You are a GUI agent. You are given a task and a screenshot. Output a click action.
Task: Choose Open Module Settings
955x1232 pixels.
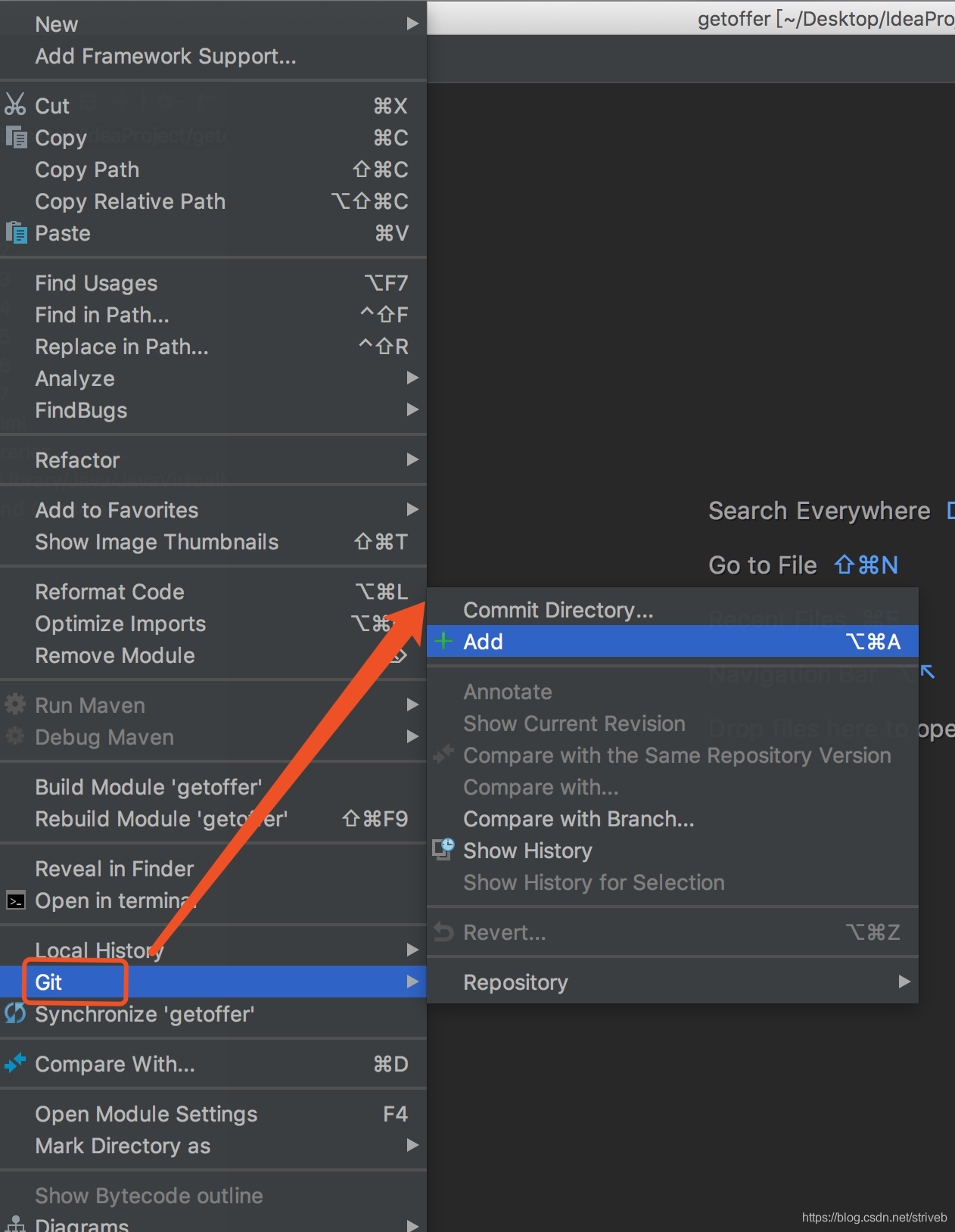213,1114
